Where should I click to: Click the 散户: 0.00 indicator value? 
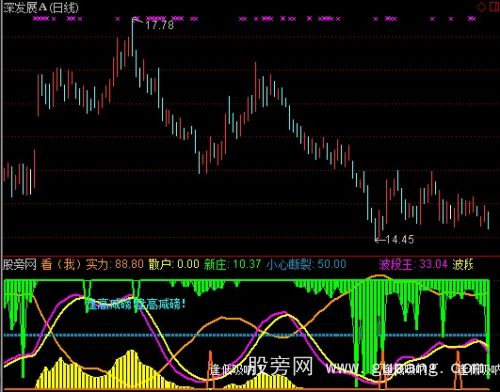[x=174, y=265]
